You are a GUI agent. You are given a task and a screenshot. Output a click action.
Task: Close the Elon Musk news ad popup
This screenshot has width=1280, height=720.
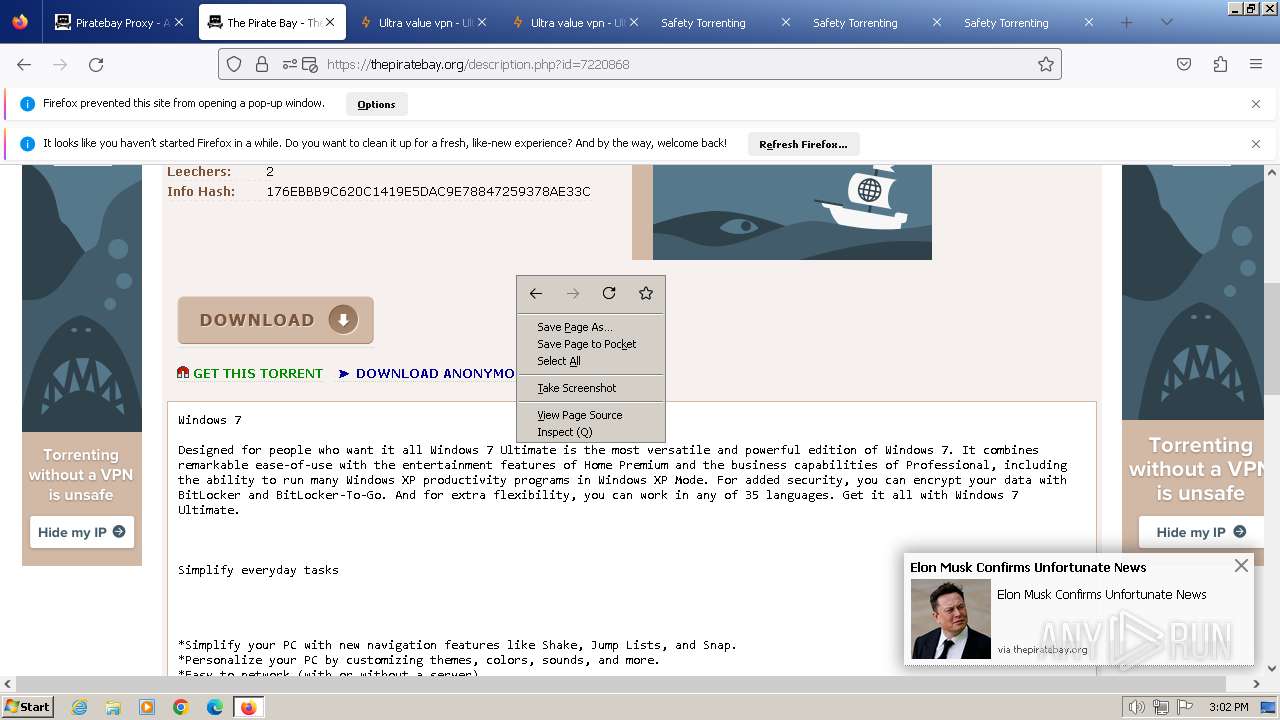(x=1241, y=565)
